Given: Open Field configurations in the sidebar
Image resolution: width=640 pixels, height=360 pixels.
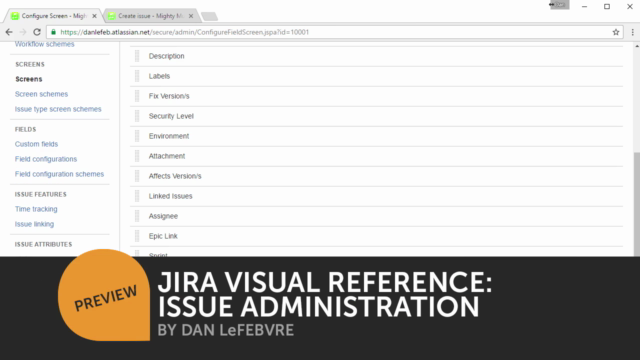Looking at the screenshot, I should coord(46,159).
